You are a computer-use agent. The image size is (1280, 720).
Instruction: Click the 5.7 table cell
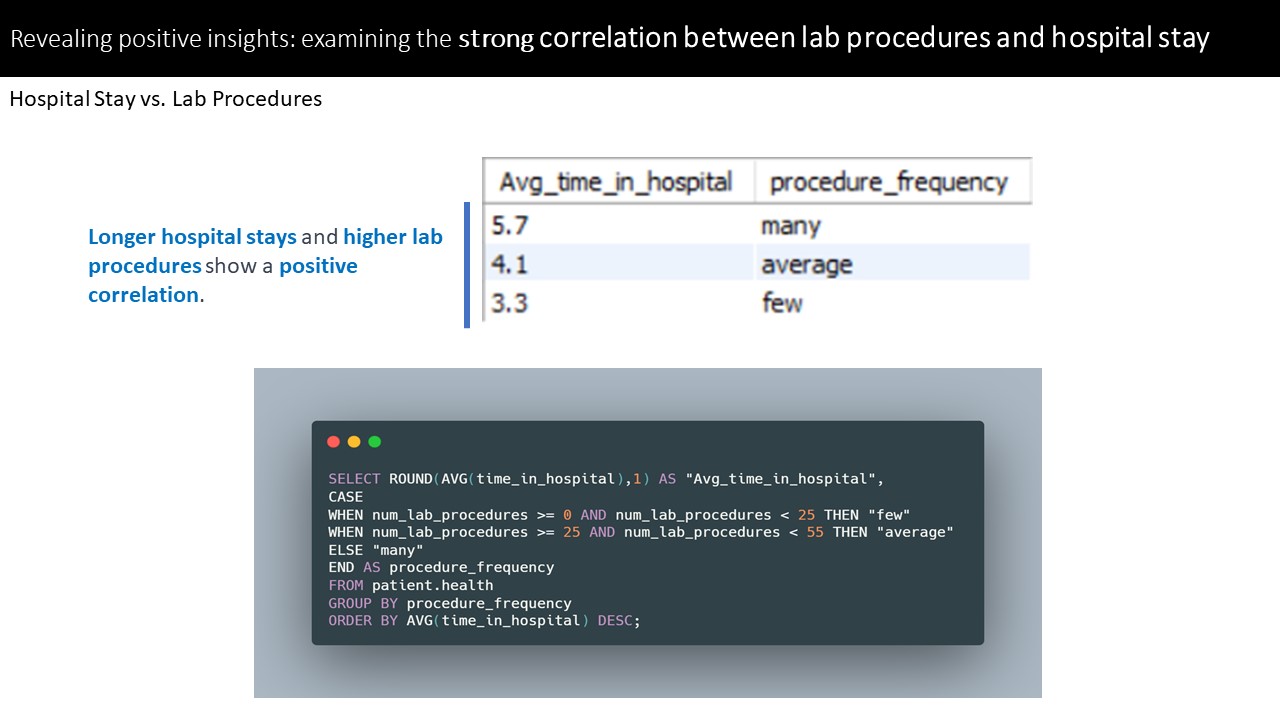click(619, 225)
